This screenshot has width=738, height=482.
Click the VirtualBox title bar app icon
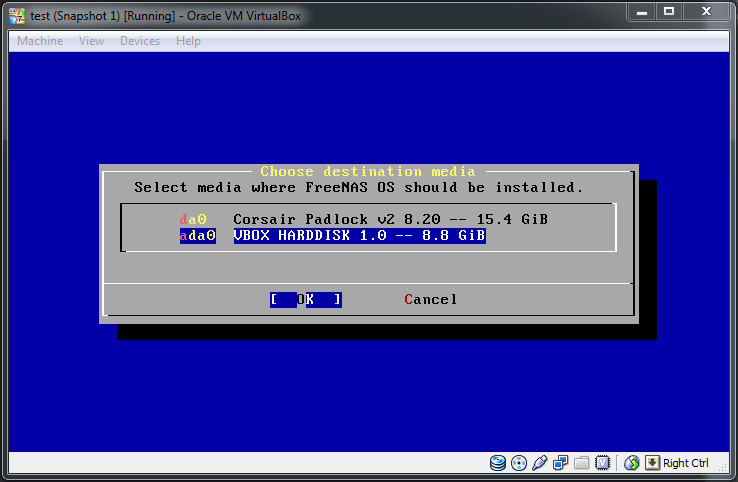tap(16, 12)
